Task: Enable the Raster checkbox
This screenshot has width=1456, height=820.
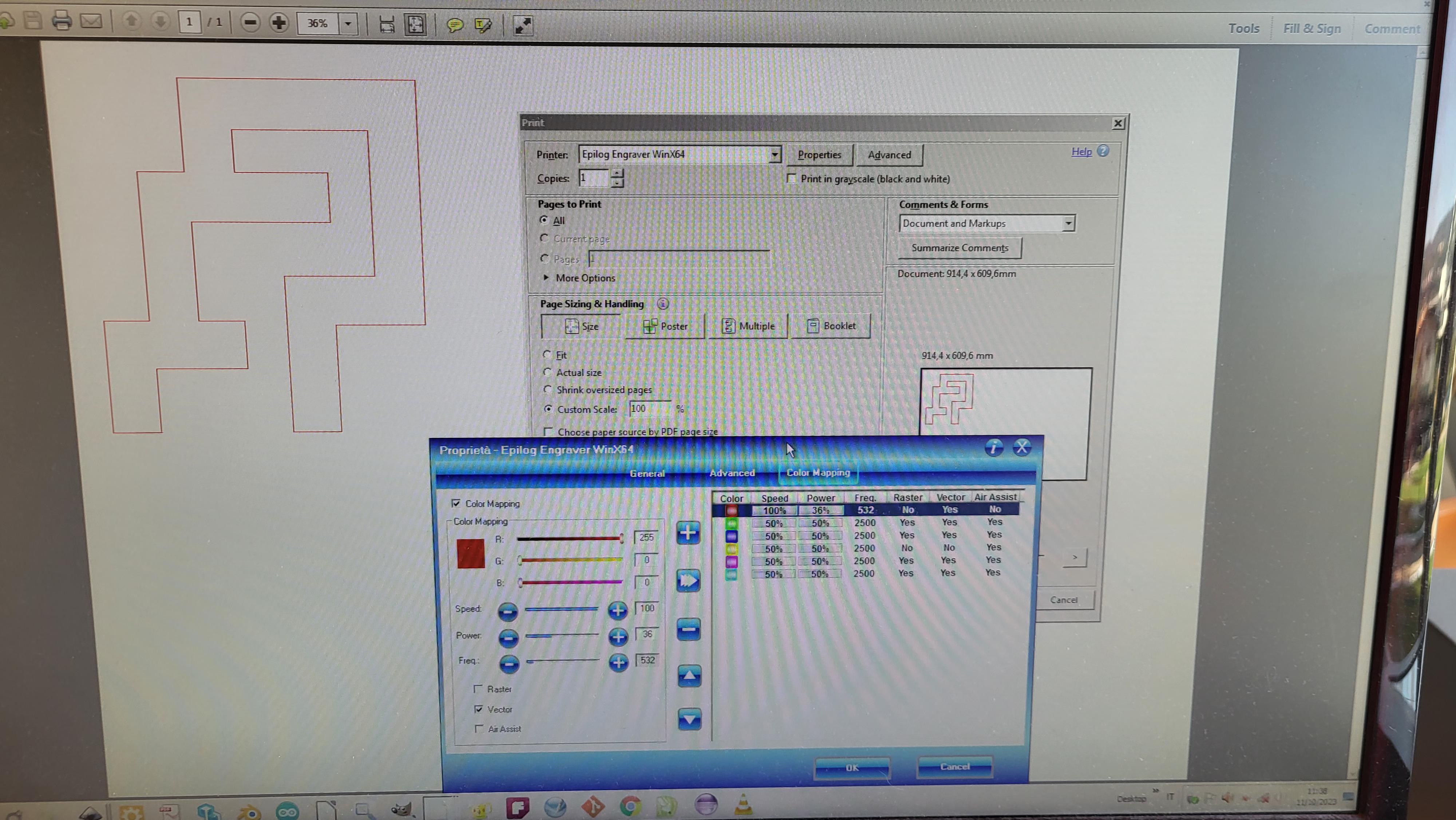Action: pos(478,689)
